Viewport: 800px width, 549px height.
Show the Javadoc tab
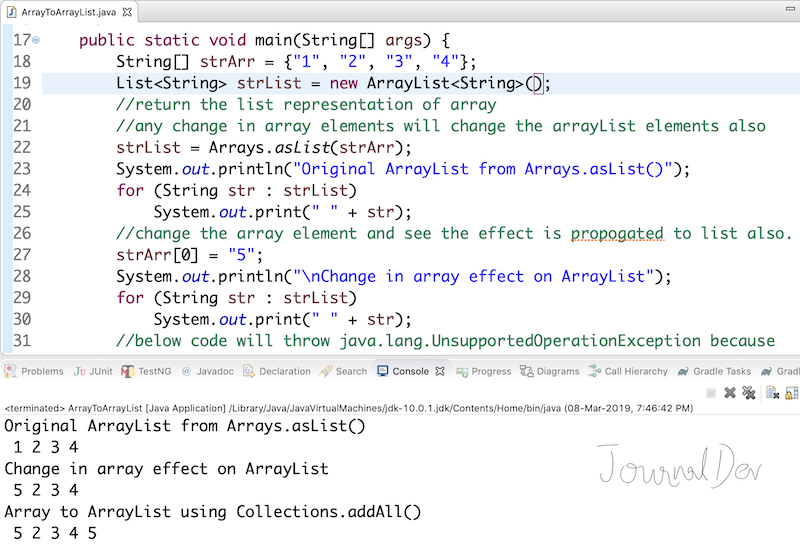(x=208, y=371)
